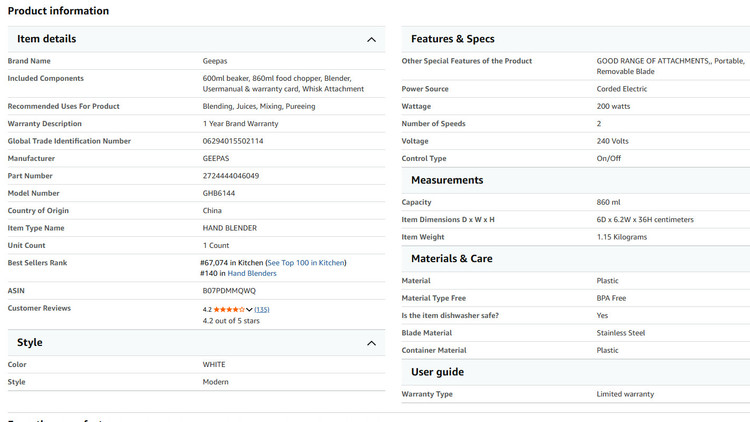Select the power source Corded Electric
The height and width of the screenshot is (422, 750).
tap(621, 89)
